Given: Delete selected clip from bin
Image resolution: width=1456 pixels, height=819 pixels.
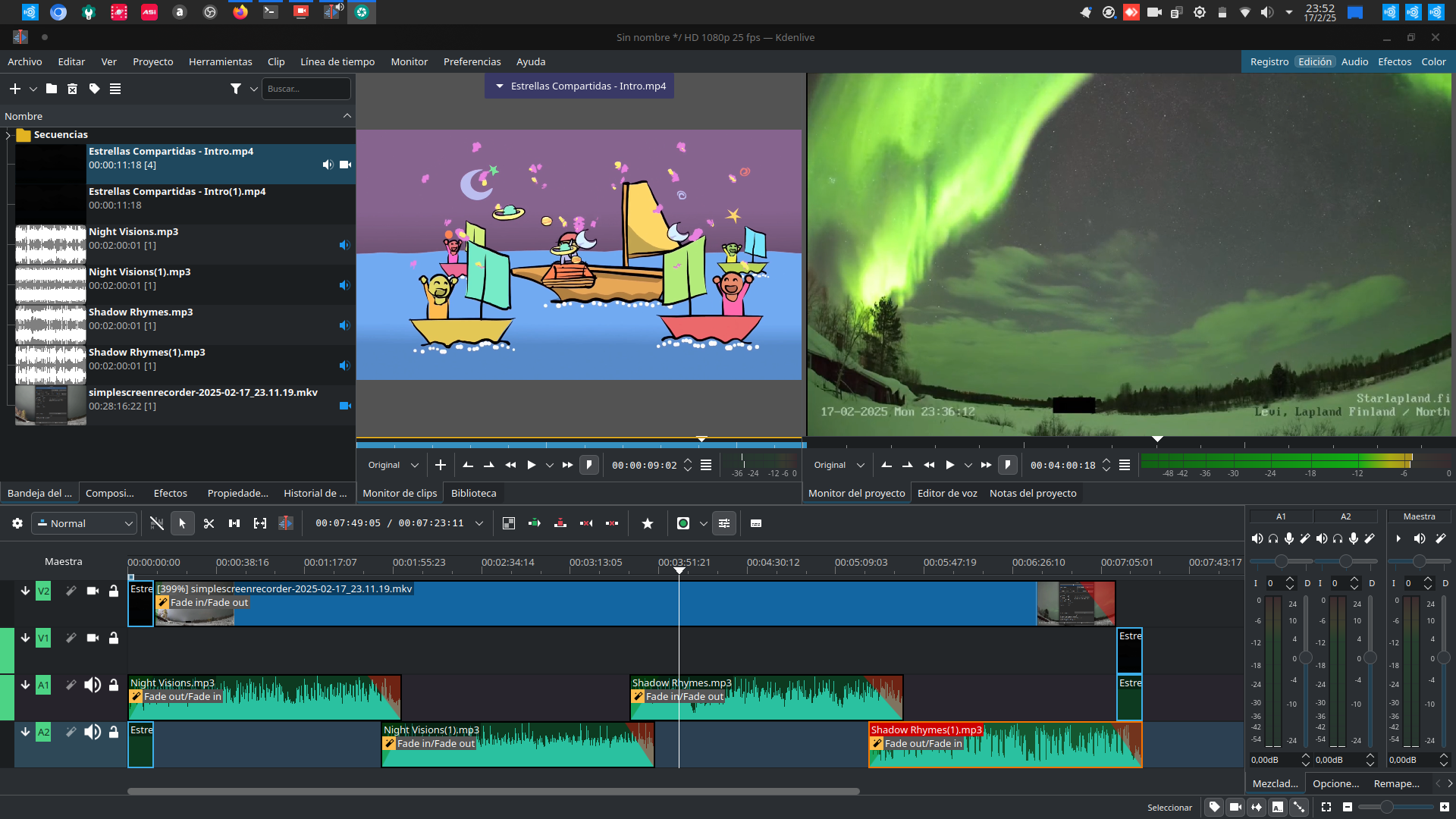Looking at the screenshot, I should pyautogui.click(x=73, y=89).
